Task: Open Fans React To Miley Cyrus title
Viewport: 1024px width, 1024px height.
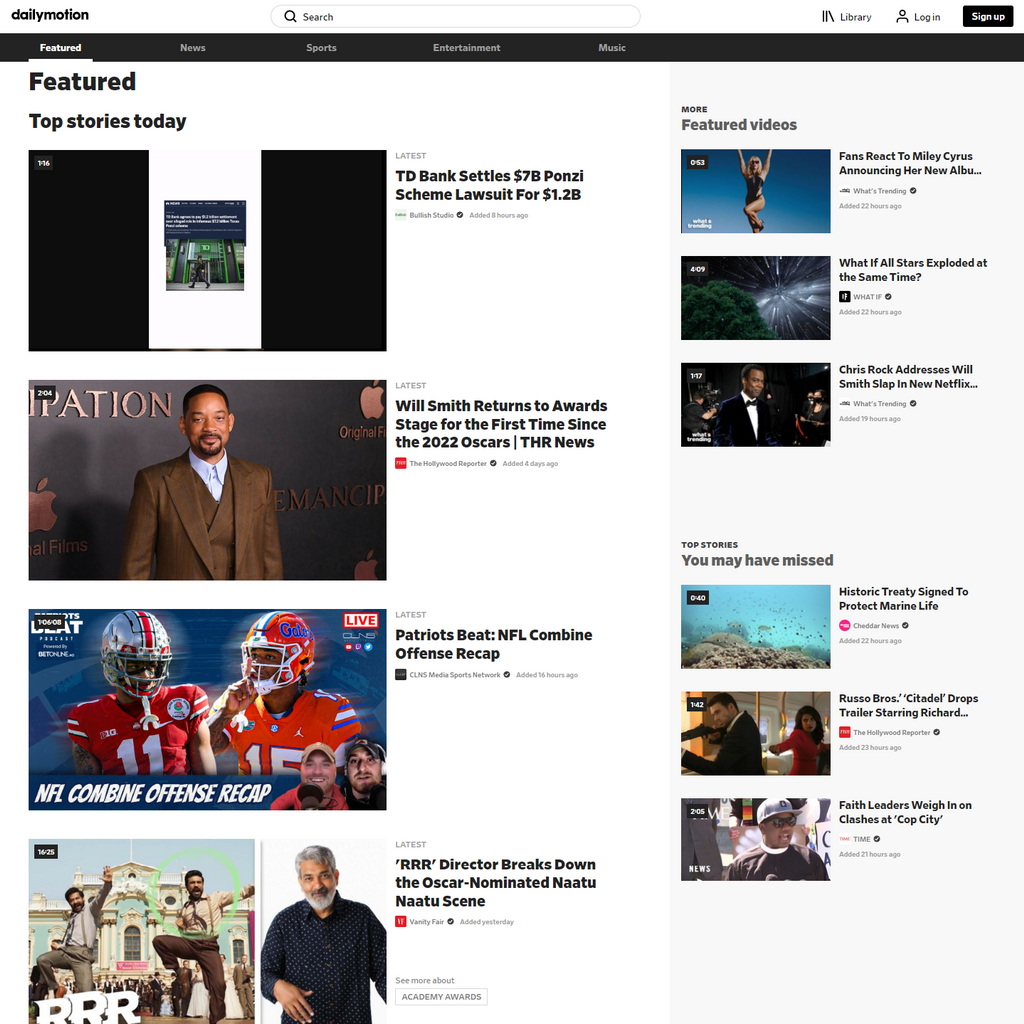Action: click(x=910, y=163)
